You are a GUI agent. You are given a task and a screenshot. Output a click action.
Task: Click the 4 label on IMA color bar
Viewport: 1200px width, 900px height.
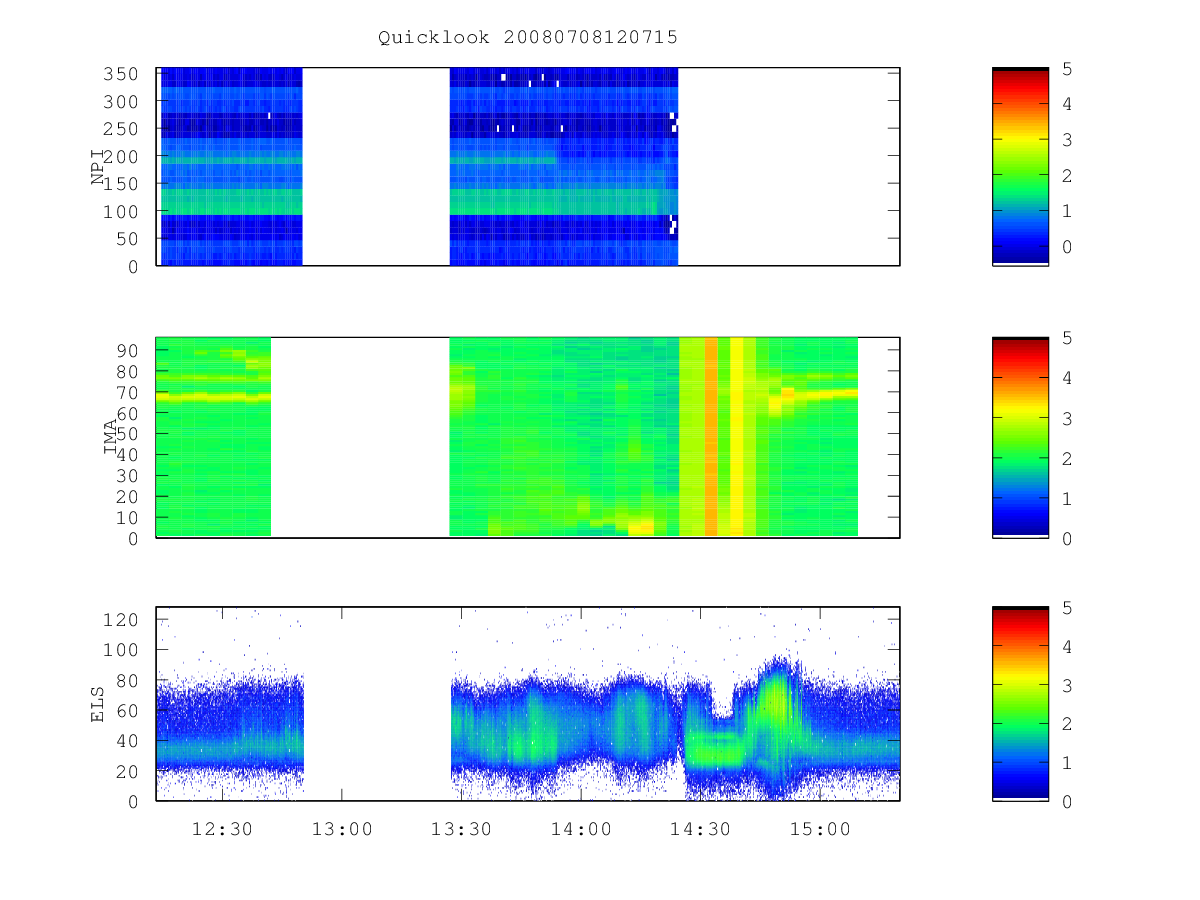[1068, 378]
